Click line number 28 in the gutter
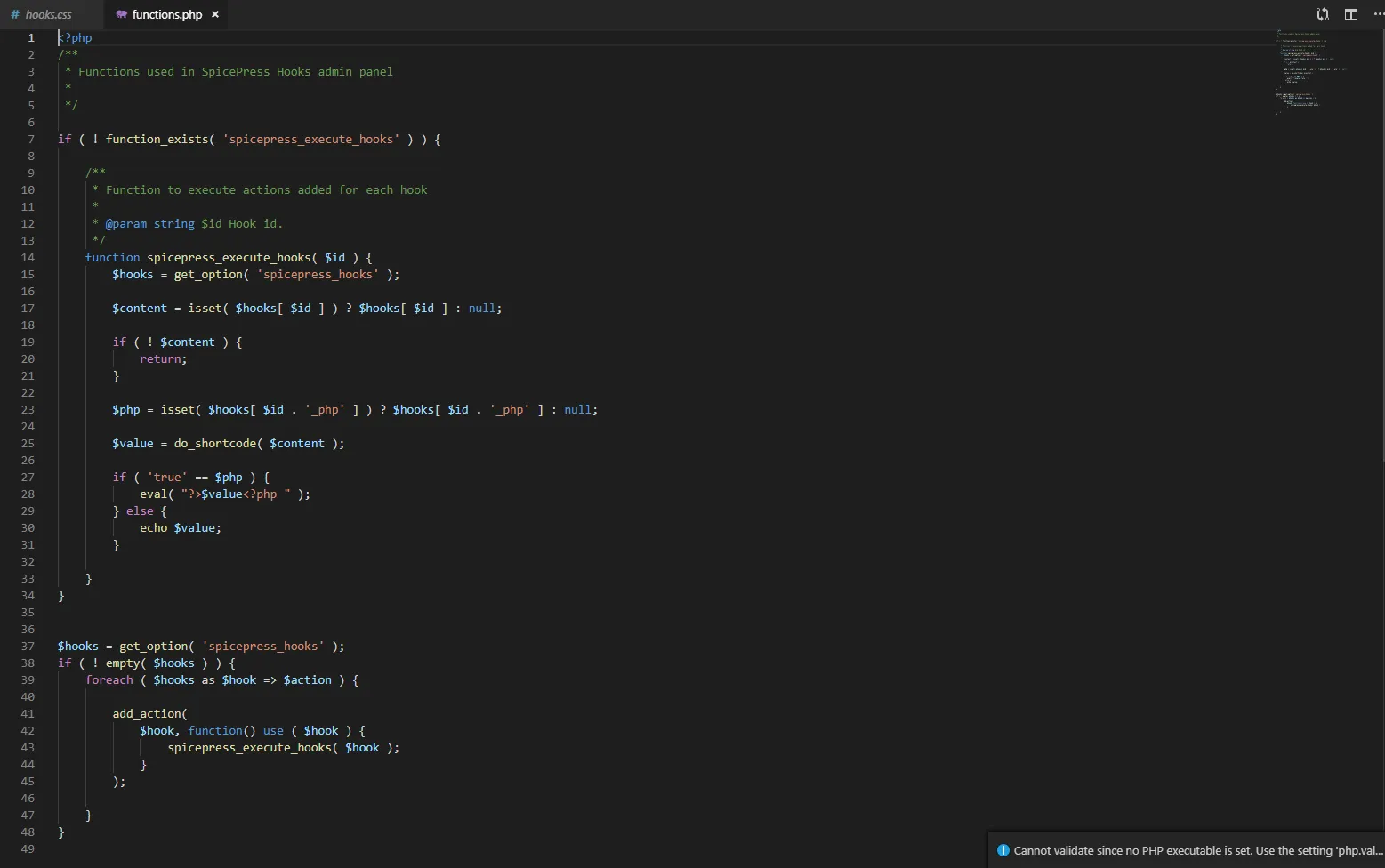 click(28, 494)
